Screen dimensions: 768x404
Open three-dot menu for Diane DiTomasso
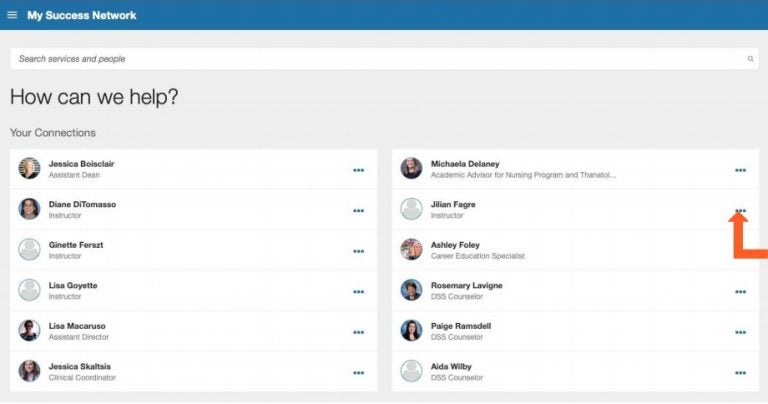point(358,211)
